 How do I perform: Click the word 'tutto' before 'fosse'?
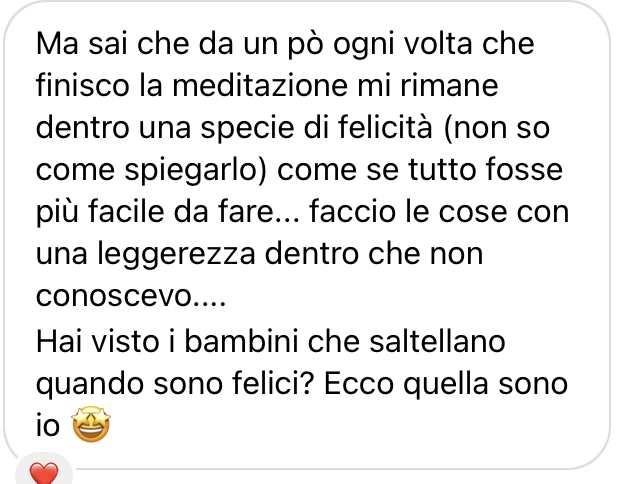coord(442,170)
